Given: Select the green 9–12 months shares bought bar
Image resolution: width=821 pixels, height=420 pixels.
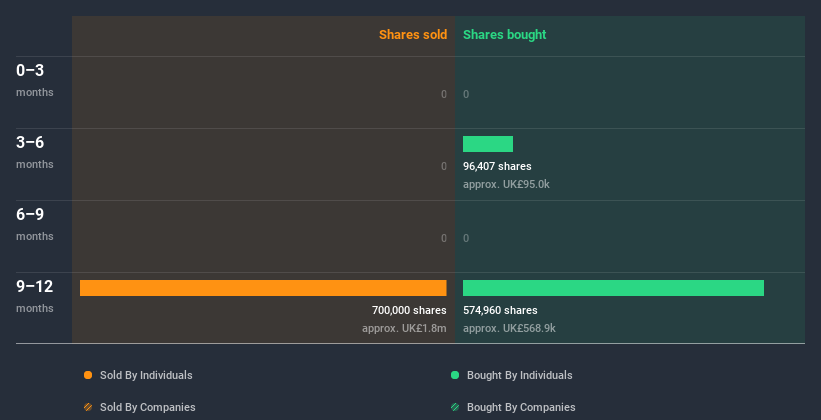Looking at the screenshot, I should (613, 288).
